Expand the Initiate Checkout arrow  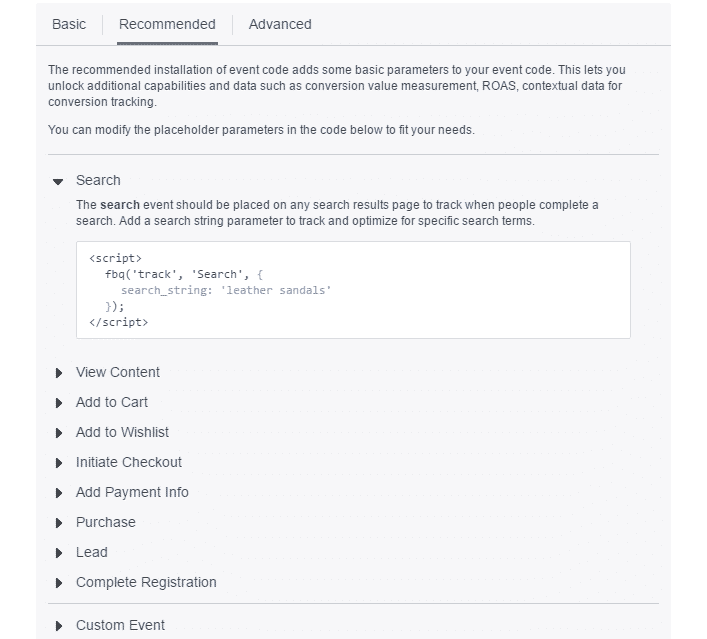tap(59, 463)
